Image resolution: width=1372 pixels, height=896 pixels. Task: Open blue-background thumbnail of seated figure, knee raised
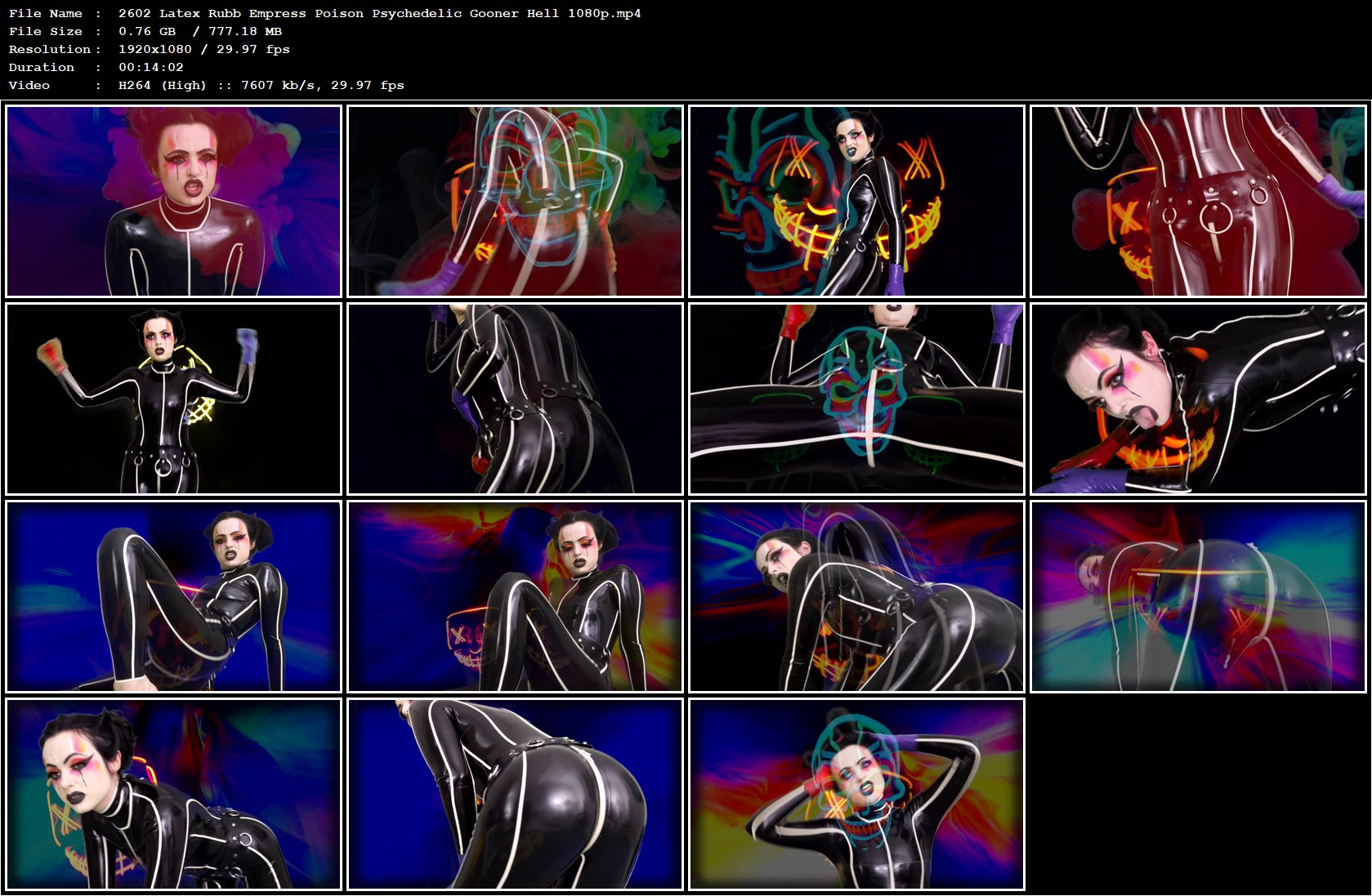[x=173, y=596]
